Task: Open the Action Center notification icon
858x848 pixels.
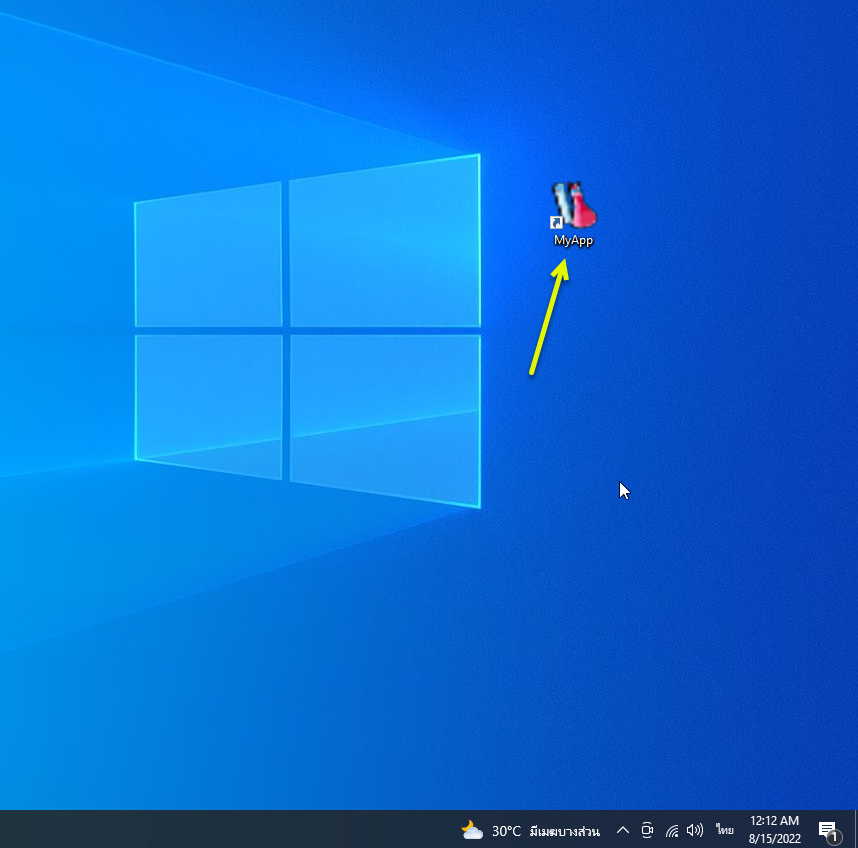Action: 830,830
